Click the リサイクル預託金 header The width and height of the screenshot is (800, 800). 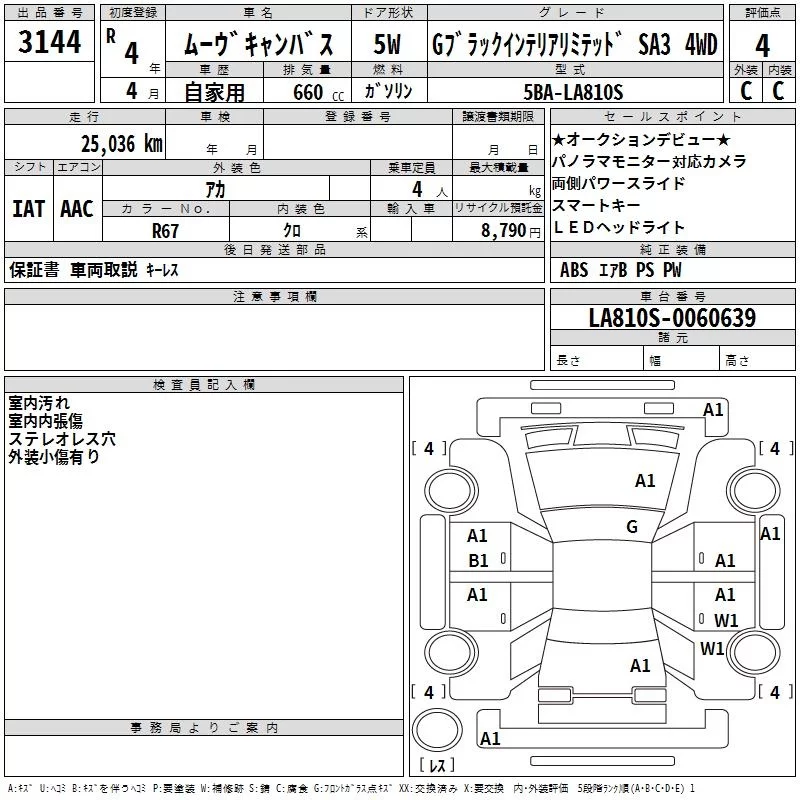coord(498,208)
